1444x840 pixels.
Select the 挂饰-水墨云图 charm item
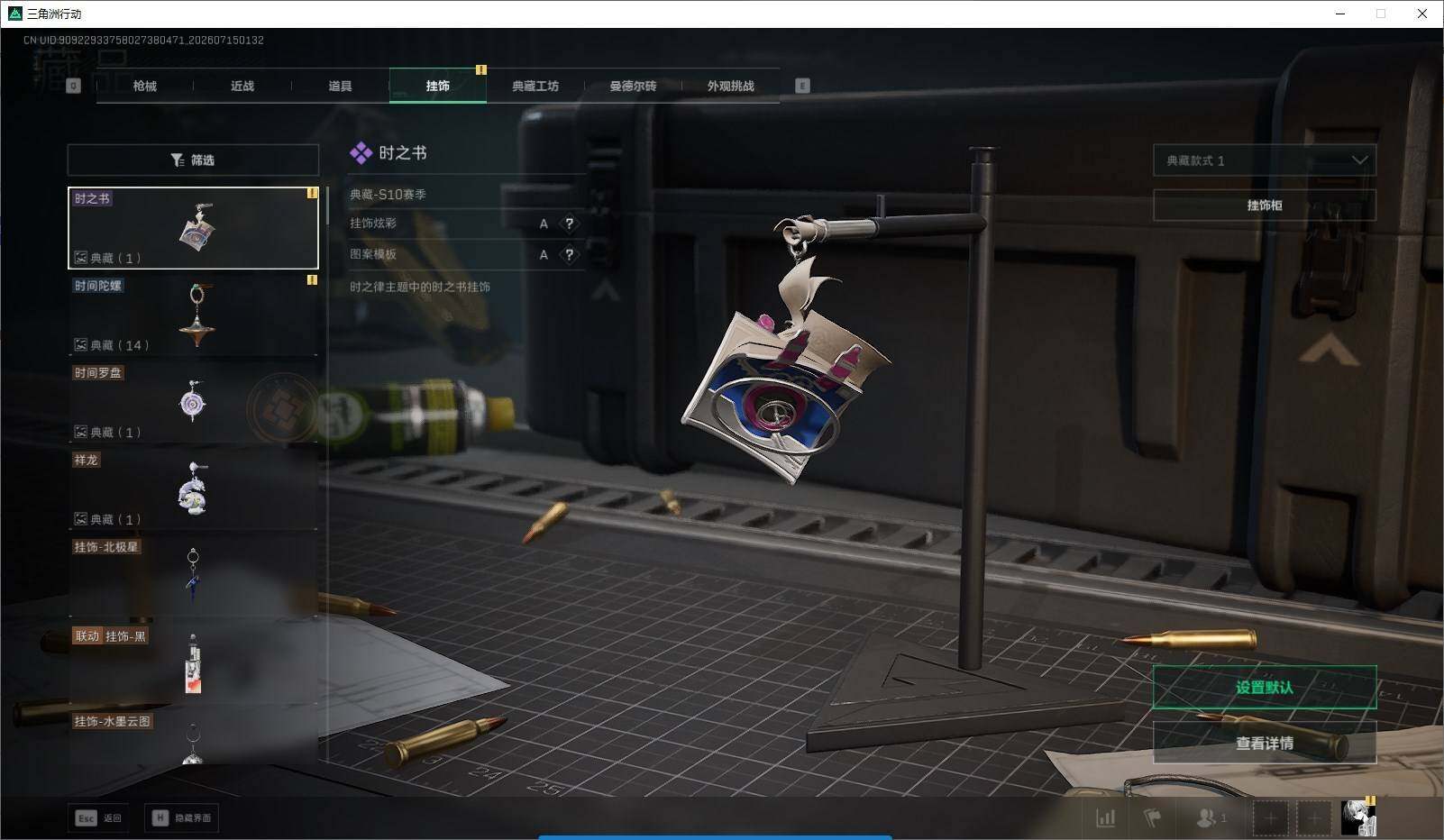pos(193,737)
